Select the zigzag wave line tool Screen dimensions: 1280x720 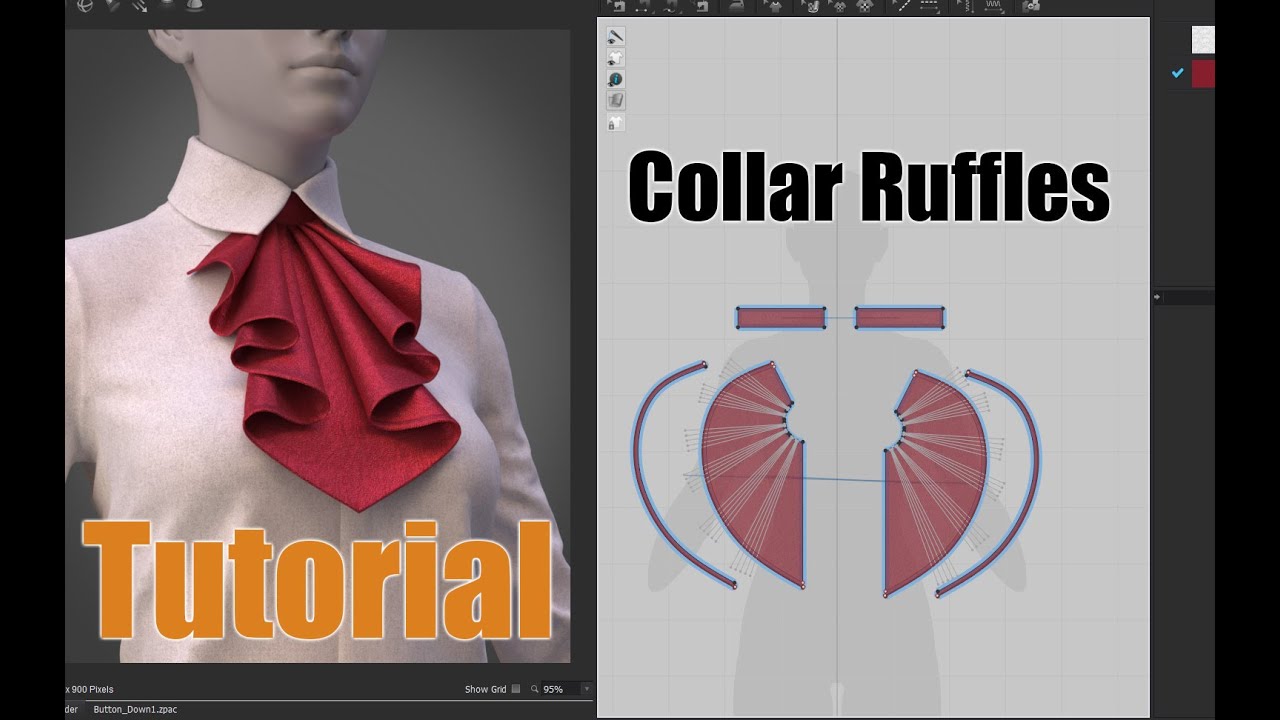(994, 6)
